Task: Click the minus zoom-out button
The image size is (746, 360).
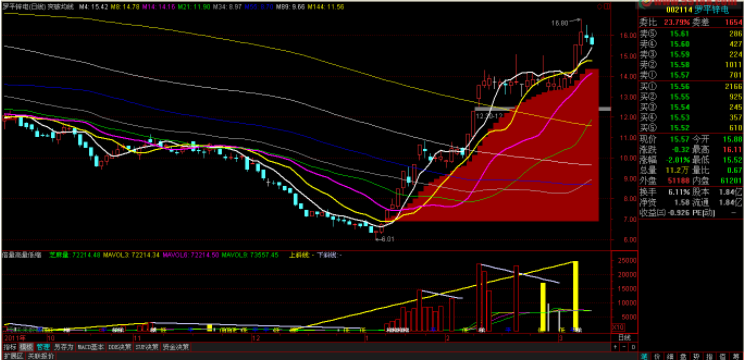Action: [624, 347]
